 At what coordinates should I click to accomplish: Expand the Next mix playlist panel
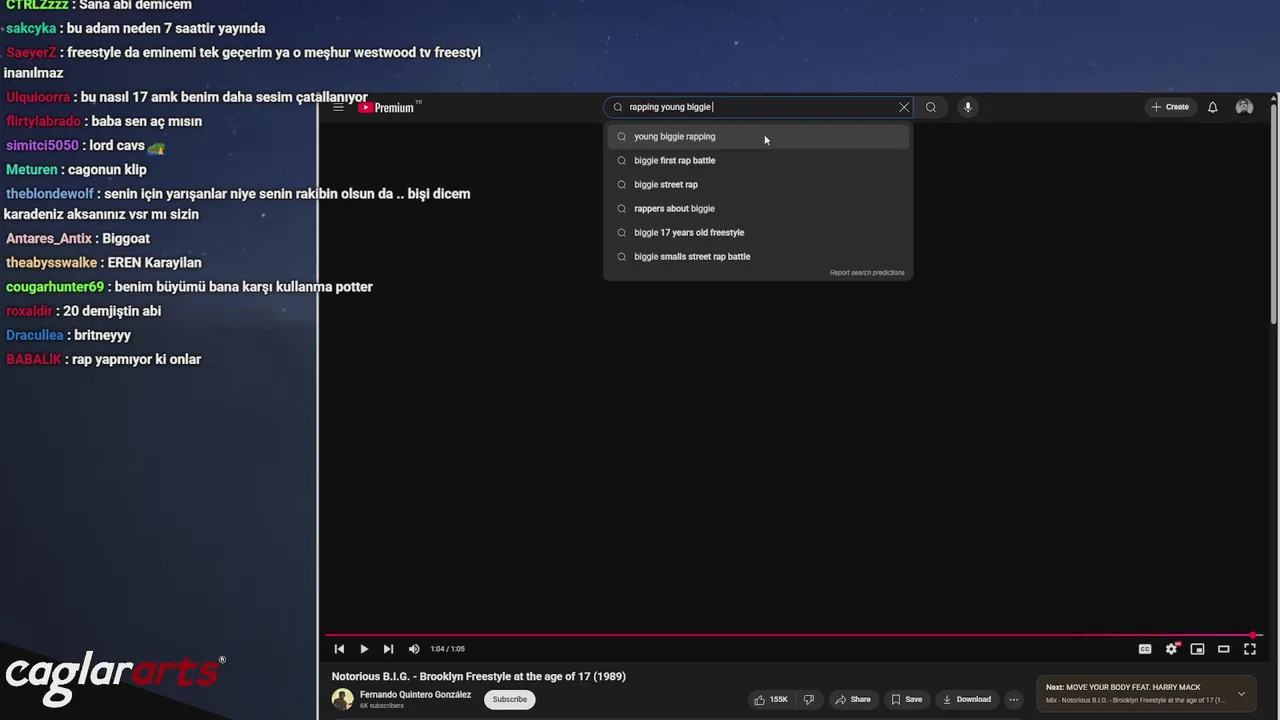point(1241,693)
